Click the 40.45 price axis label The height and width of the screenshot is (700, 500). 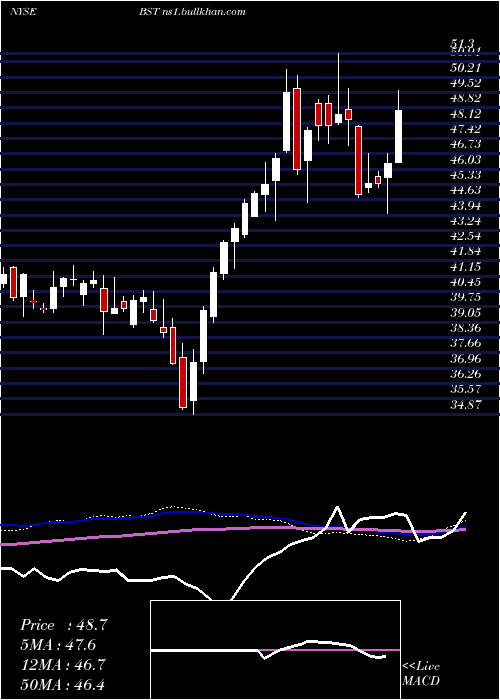(x=466, y=282)
